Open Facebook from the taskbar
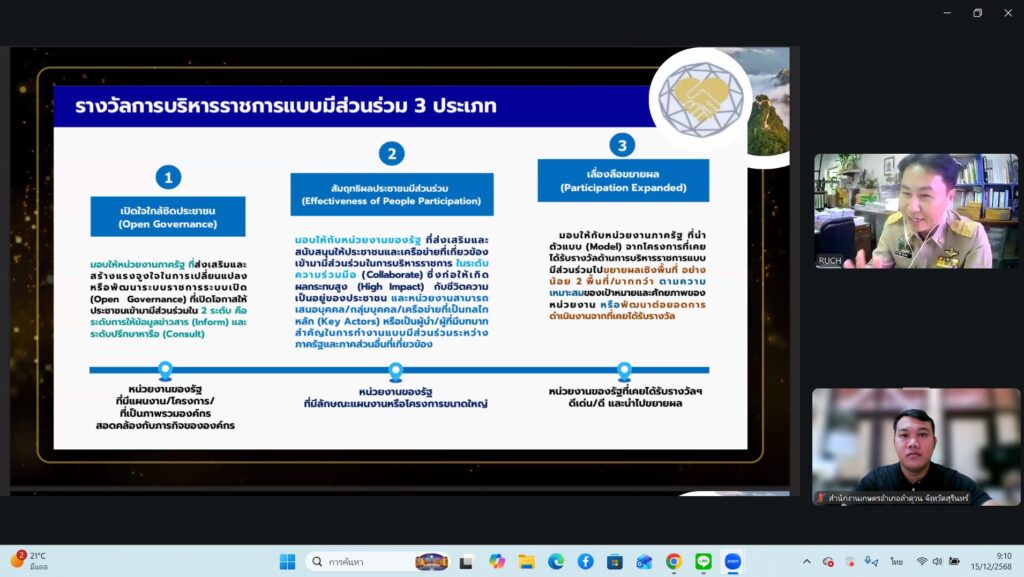The image size is (1024, 577). pyautogui.click(x=585, y=561)
